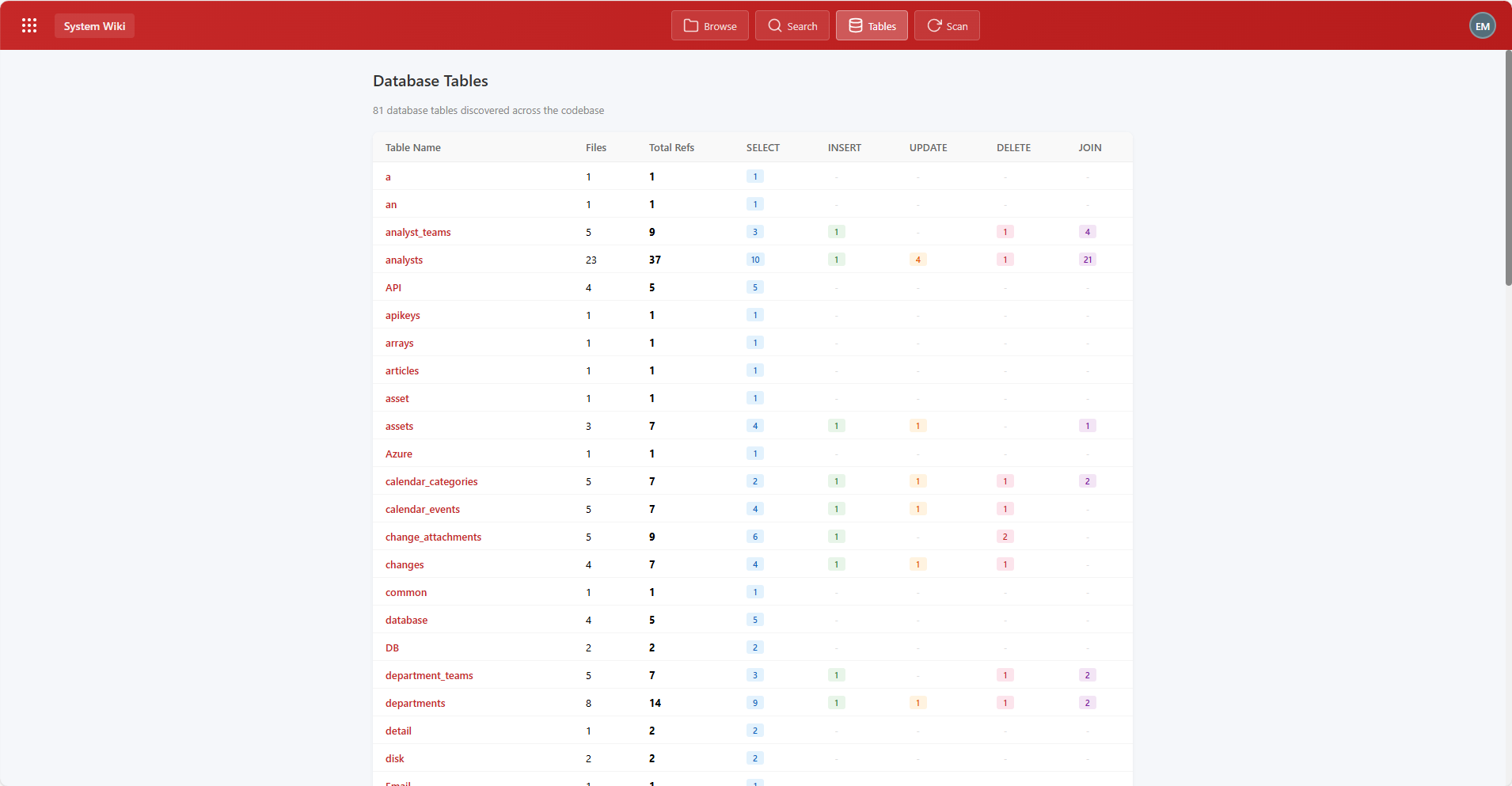Click Total Refs value 37 for analysts
This screenshot has width=1512, height=786.
pyautogui.click(x=655, y=260)
